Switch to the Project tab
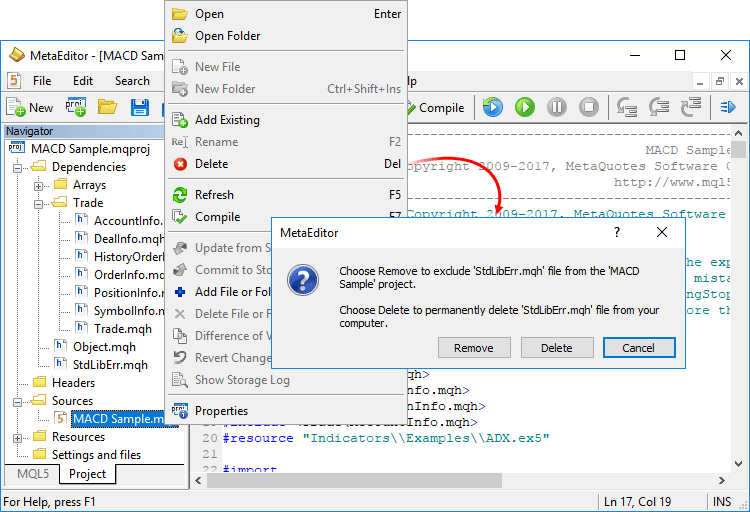The width and height of the screenshot is (750, 512). tap(88, 474)
